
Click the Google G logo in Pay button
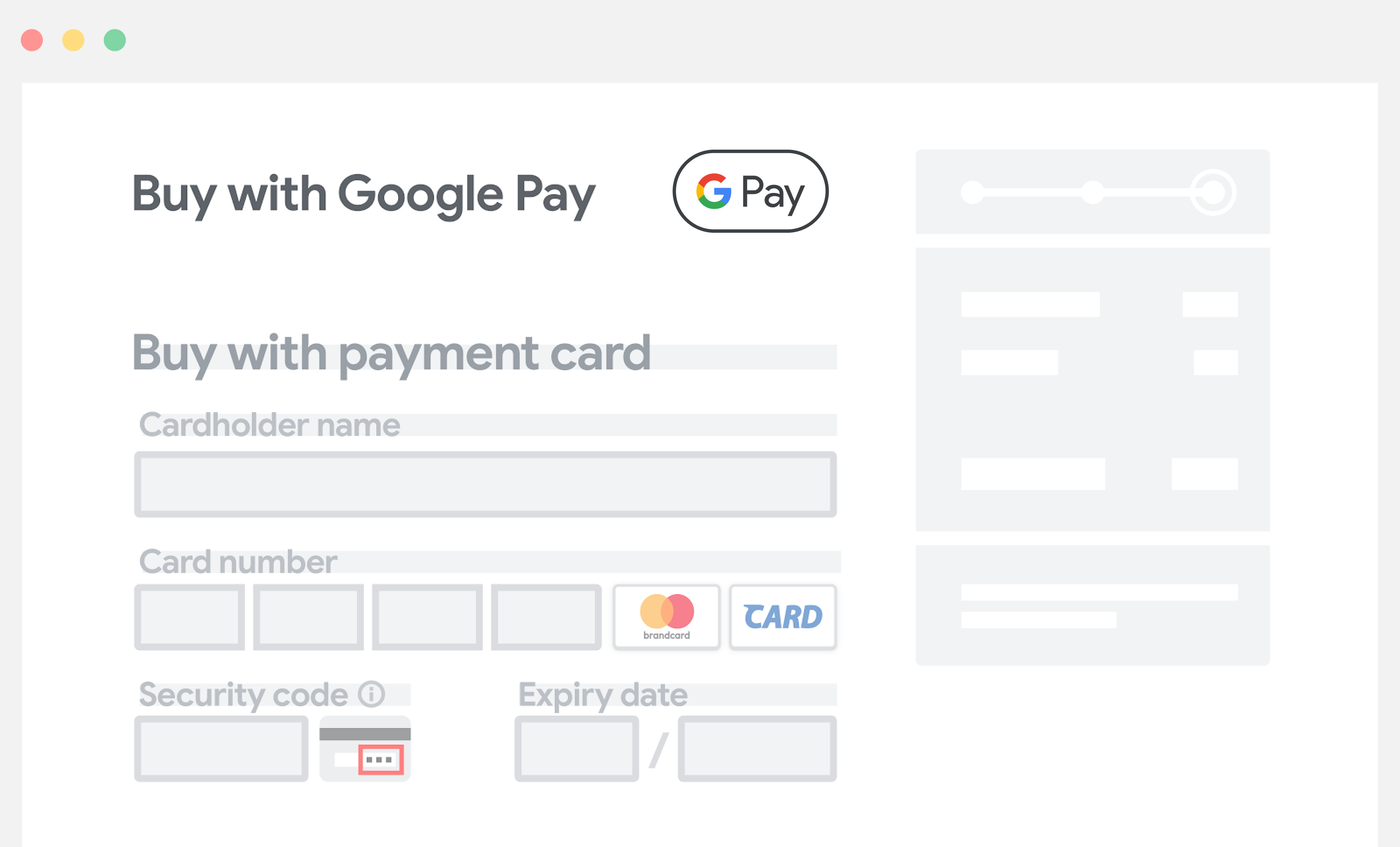click(x=715, y=191)
